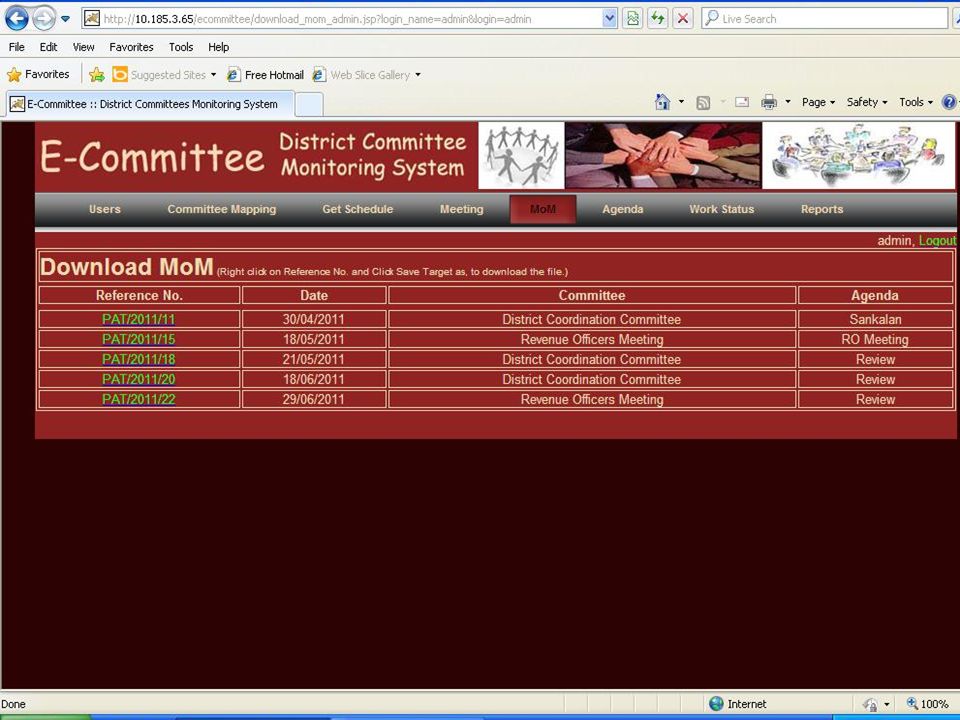The height and width of the screenshot is (720, 960).
Task: Select the E-Committee browser tab
Action: tap(150, 104)
